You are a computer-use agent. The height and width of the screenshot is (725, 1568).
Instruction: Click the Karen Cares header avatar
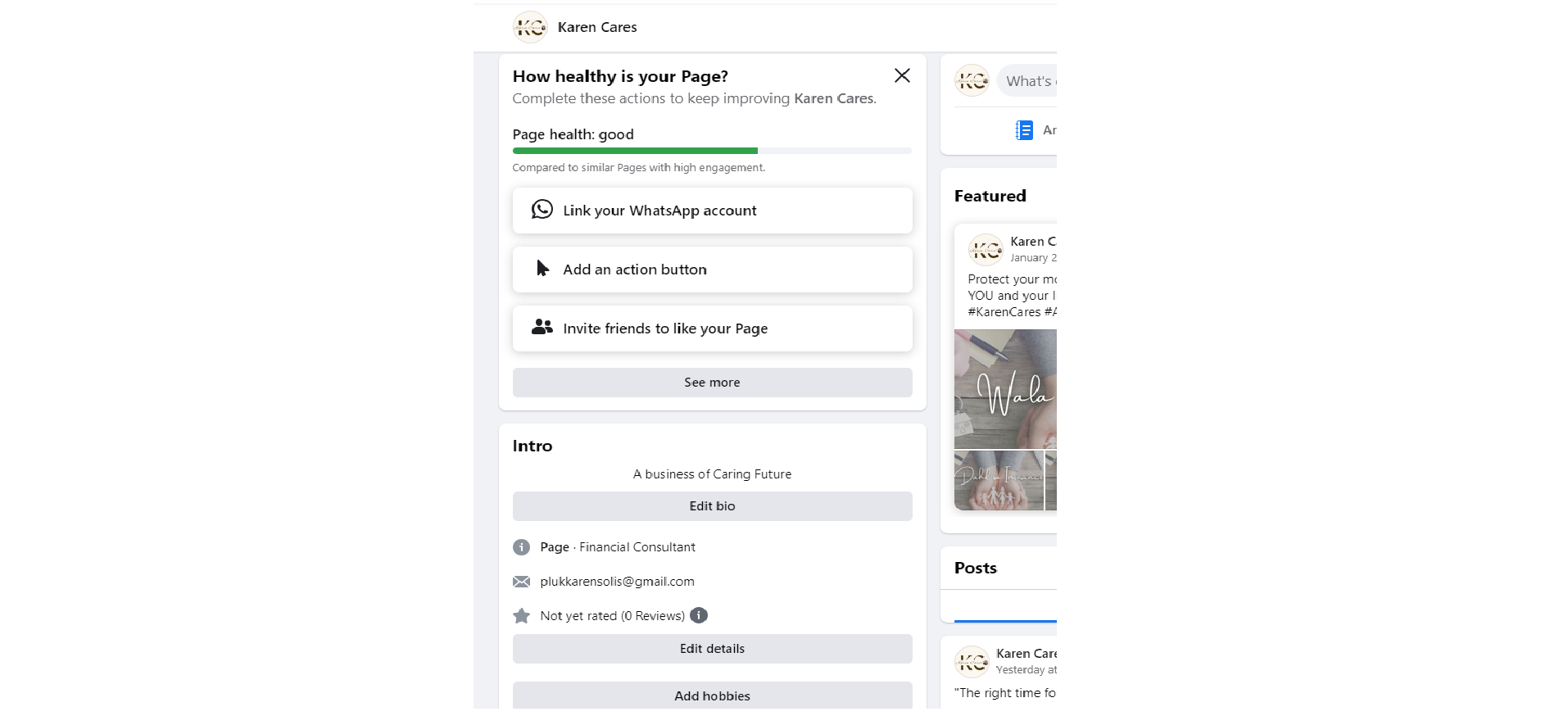point(530,27)
